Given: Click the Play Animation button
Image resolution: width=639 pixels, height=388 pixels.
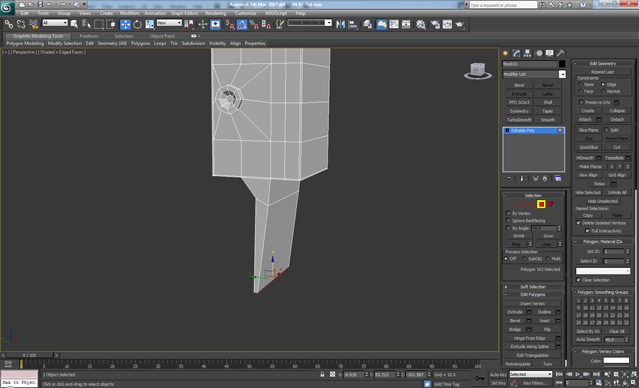Looking at the screenshot, I should click(x=577, y=374).
